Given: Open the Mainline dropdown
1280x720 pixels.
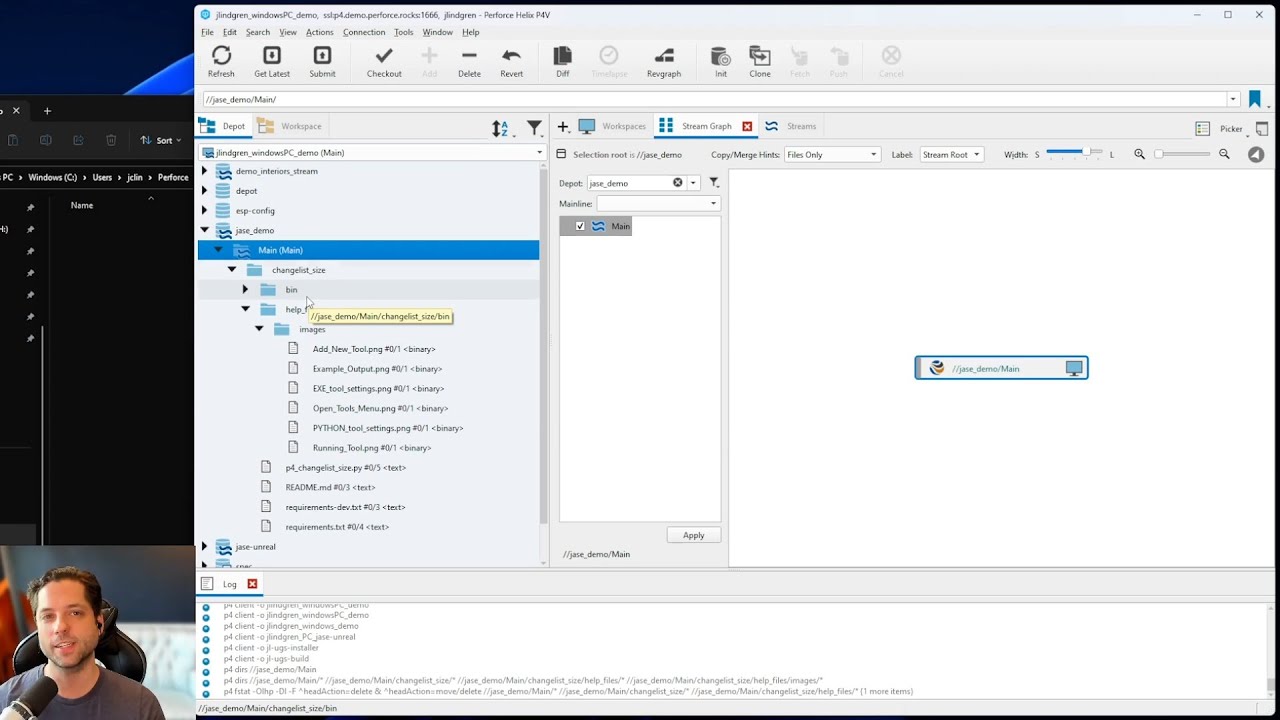Looking at the screenshot, I should (658, 203).
